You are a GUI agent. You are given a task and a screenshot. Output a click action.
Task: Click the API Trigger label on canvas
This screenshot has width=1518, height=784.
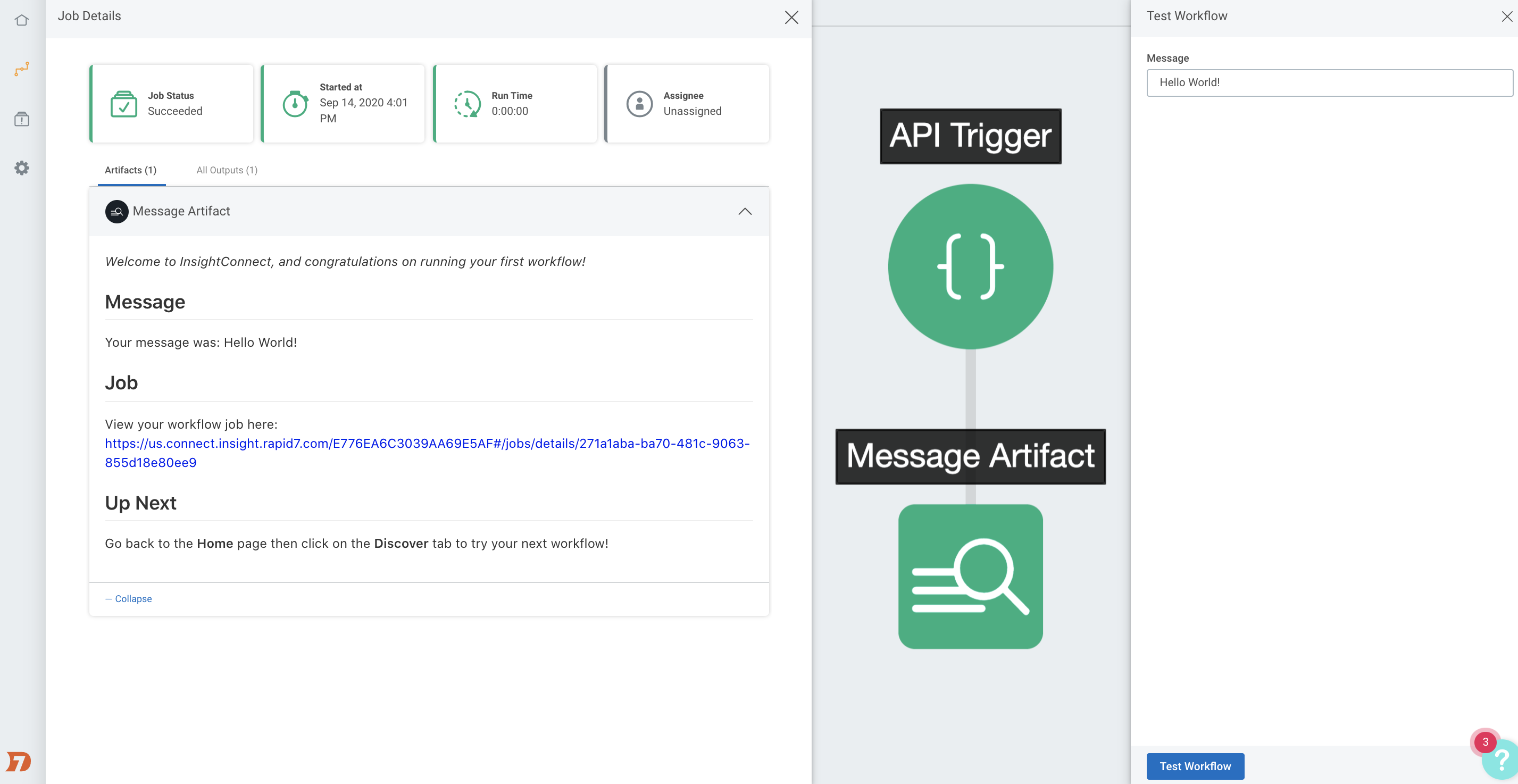[970, 136]
